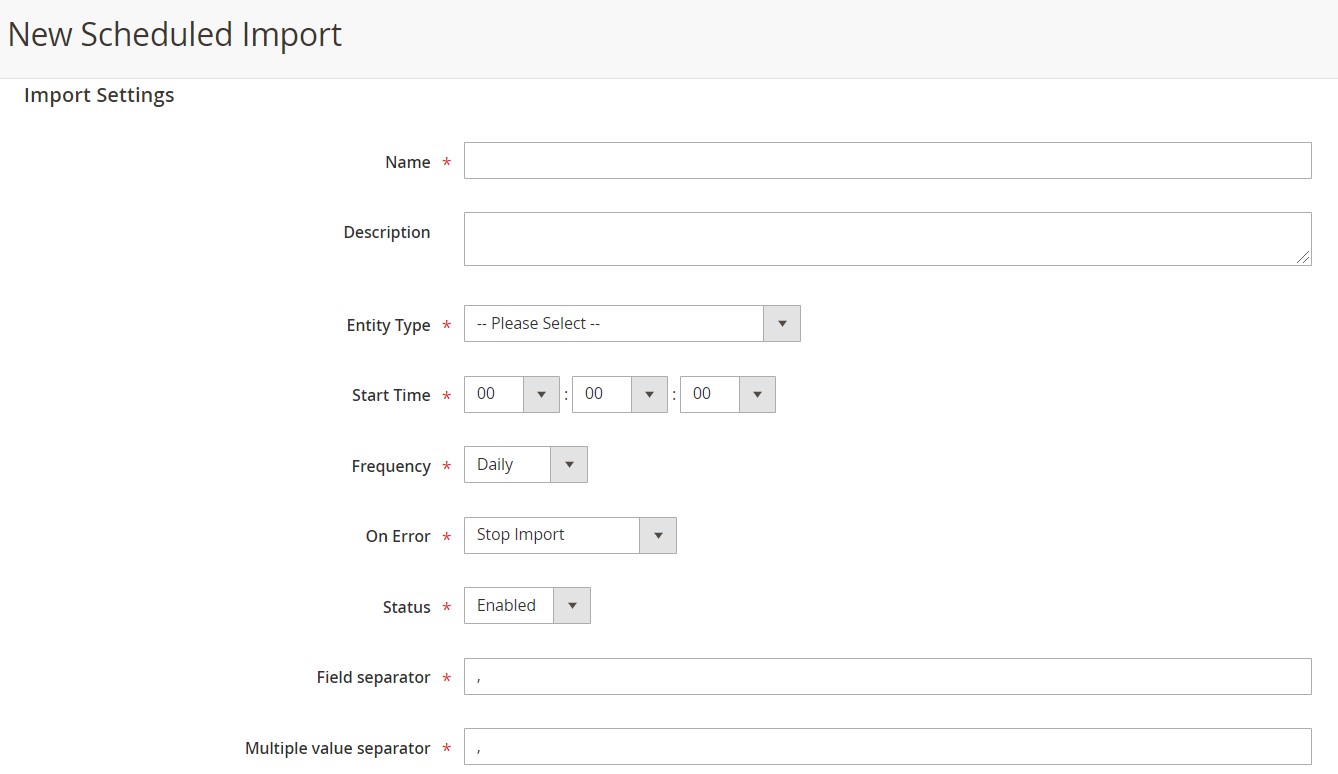This screenshot has height=774, width=1338.
Task: Focus the Multiple value separator input
Action: (887, 747)
